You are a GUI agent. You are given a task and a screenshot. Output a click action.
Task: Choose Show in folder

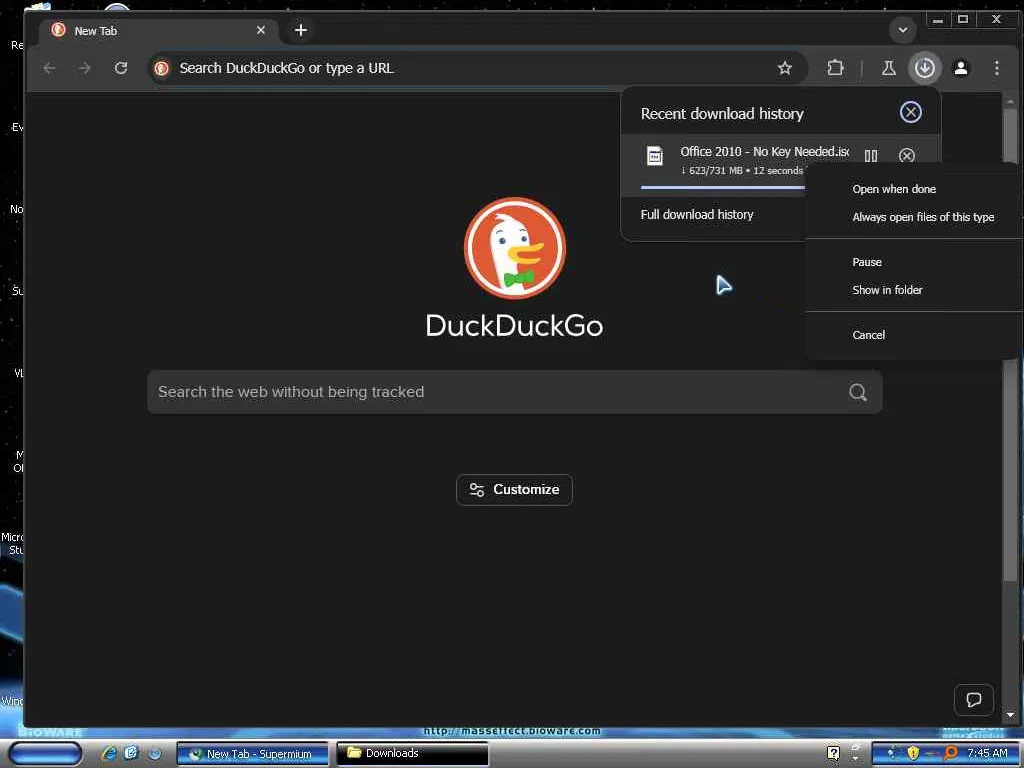[887, 290]
